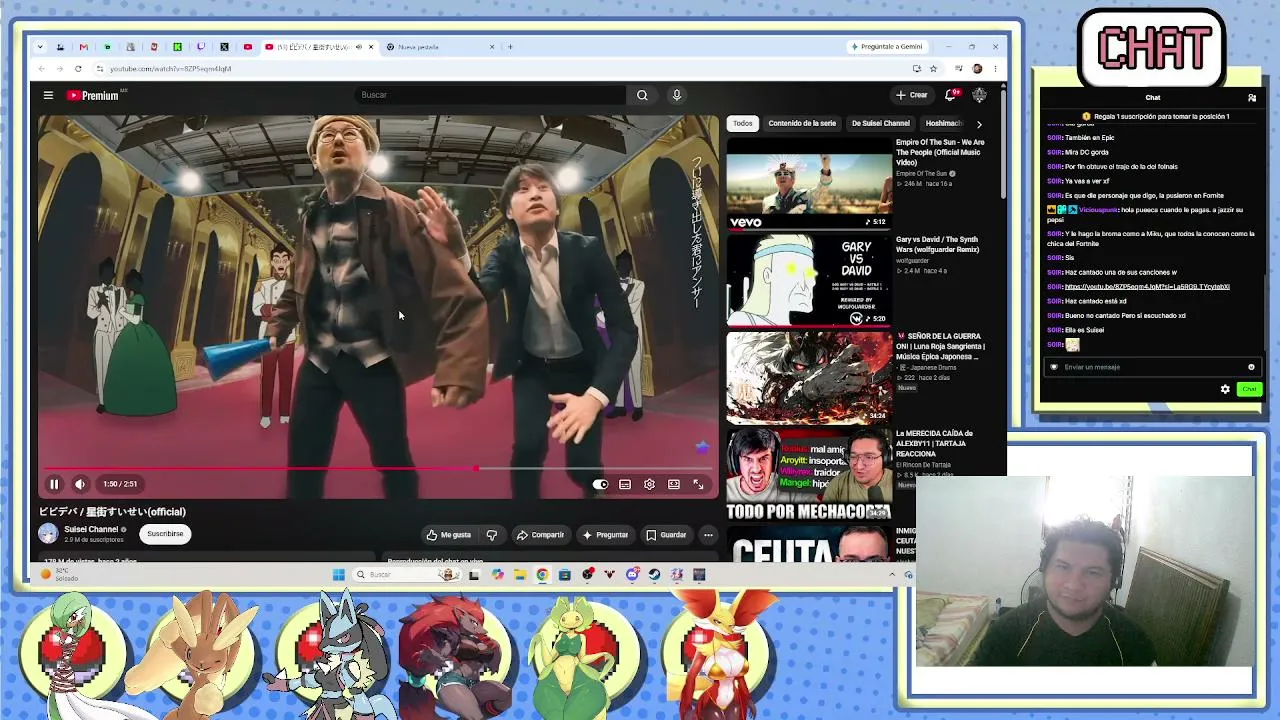
Task: Share the video with Compartir
Action: click(x=540, y=535)
